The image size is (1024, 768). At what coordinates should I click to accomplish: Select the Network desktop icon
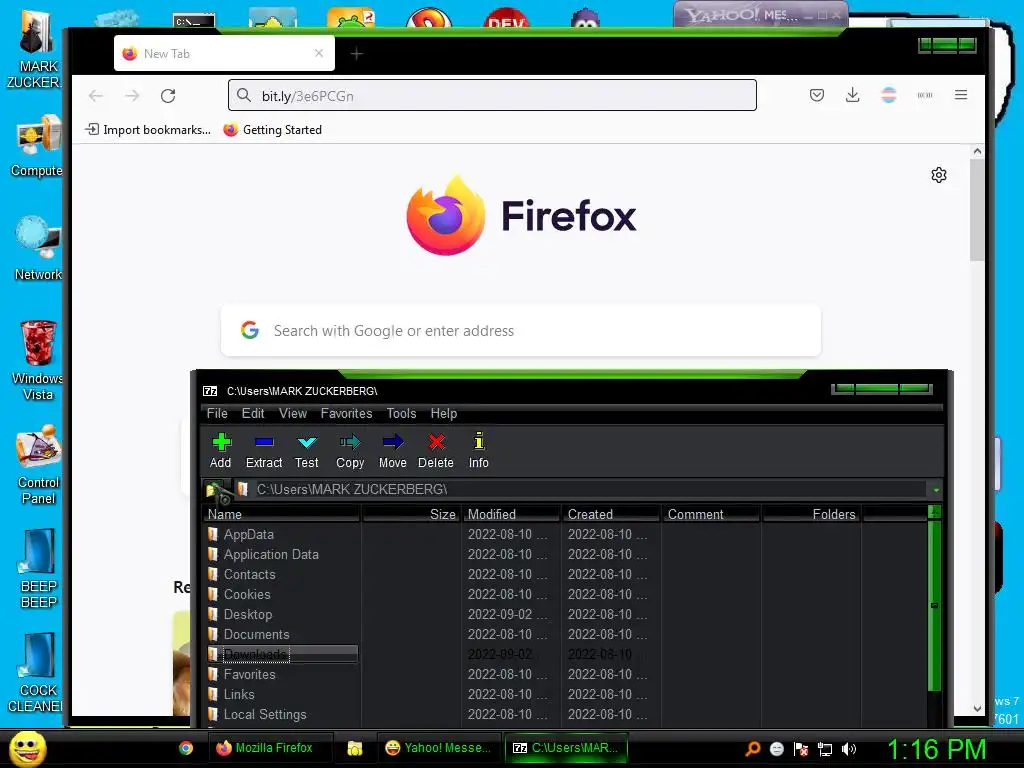[x=38, y=248]
